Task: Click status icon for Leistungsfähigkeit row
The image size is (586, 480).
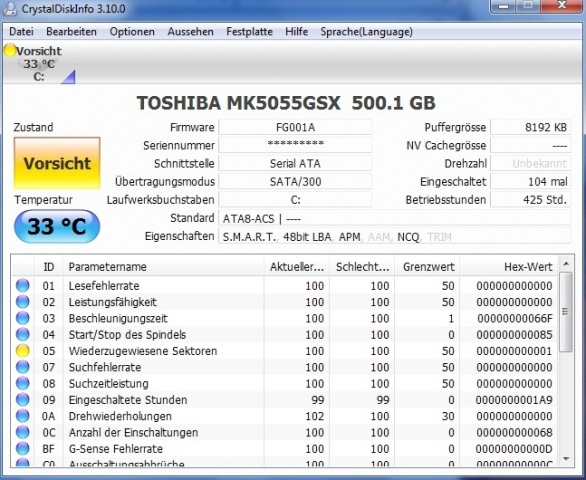Action: tap(22, 302)
